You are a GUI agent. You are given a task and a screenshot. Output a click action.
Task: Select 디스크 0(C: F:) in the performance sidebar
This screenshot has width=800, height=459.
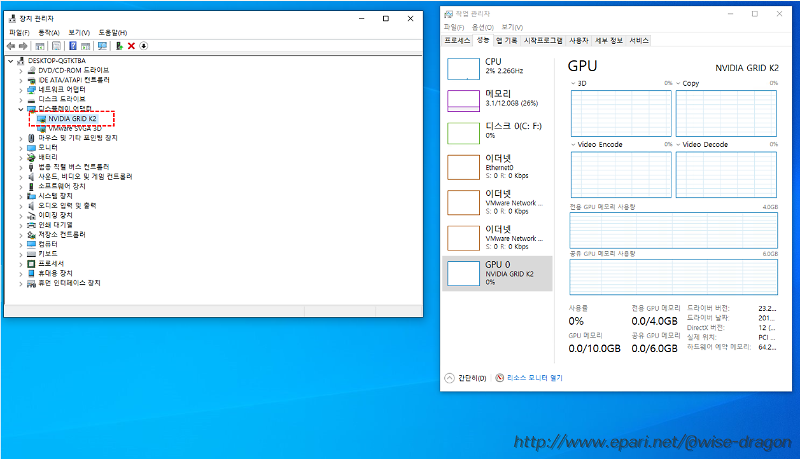pyautogui.click(x=497, y=133)
